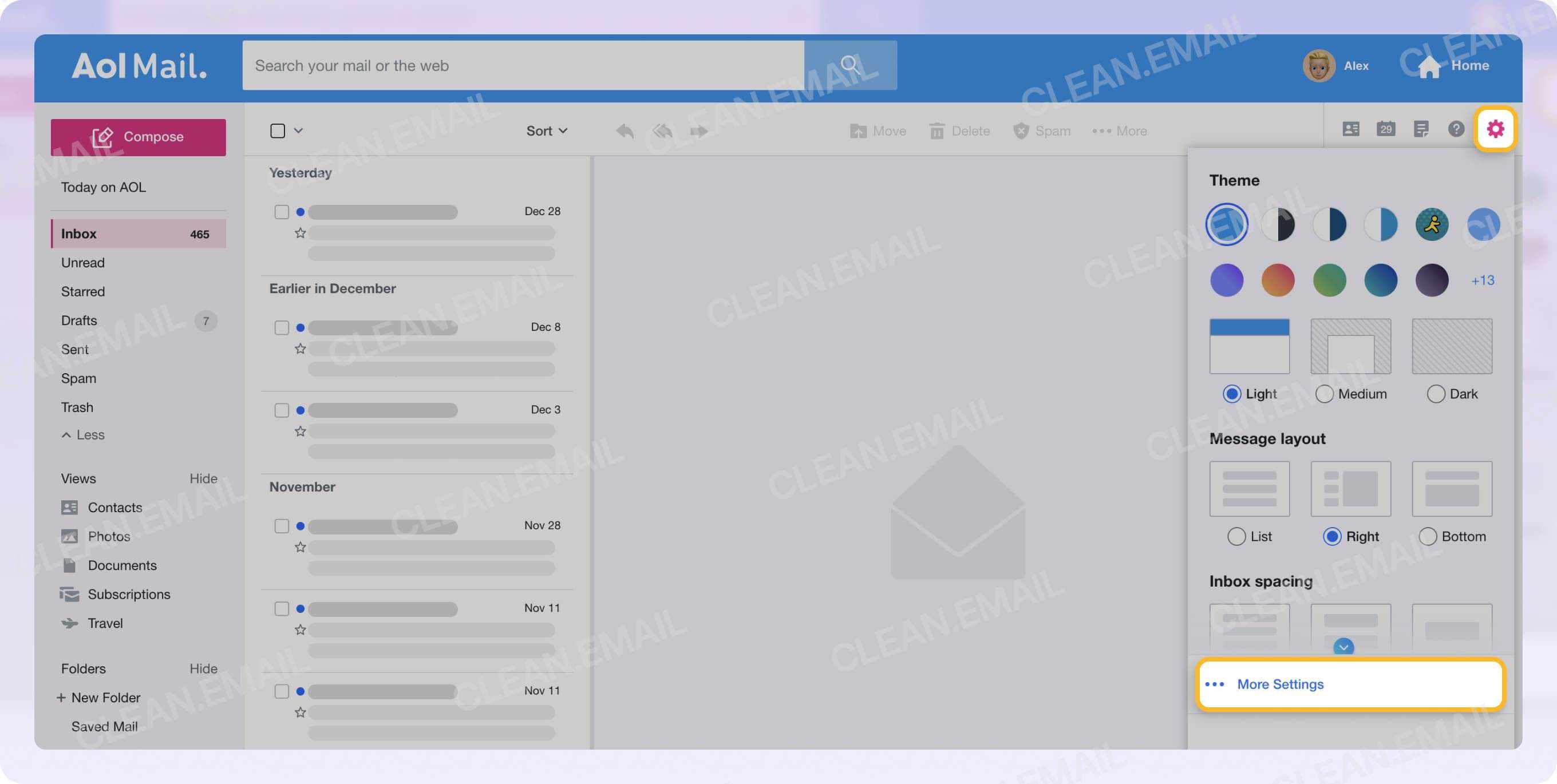Expand the checkbox selection chevron

[298, 130]
